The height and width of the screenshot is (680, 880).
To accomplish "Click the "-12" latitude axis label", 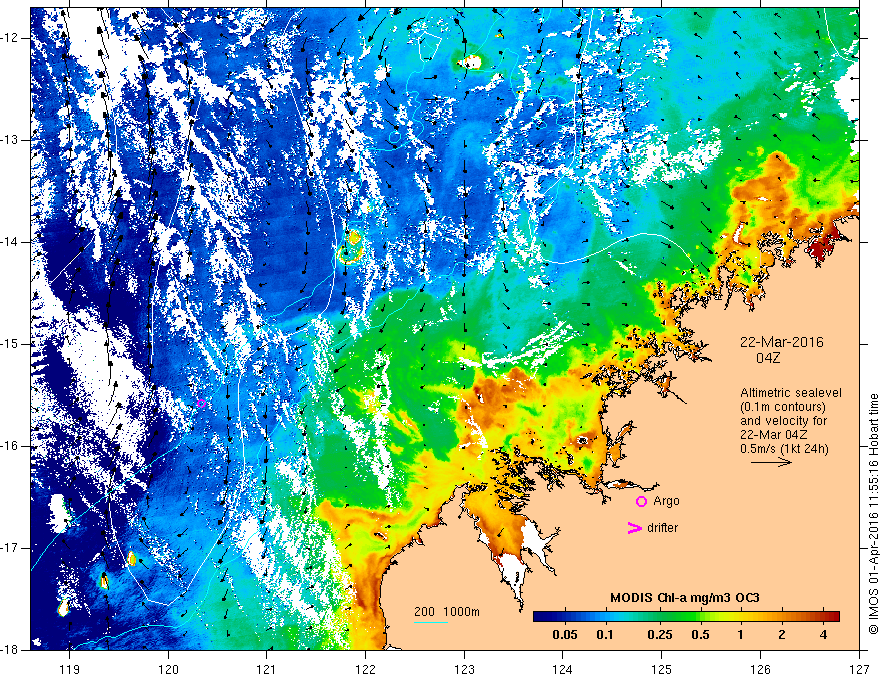I will tap(11, 38).
